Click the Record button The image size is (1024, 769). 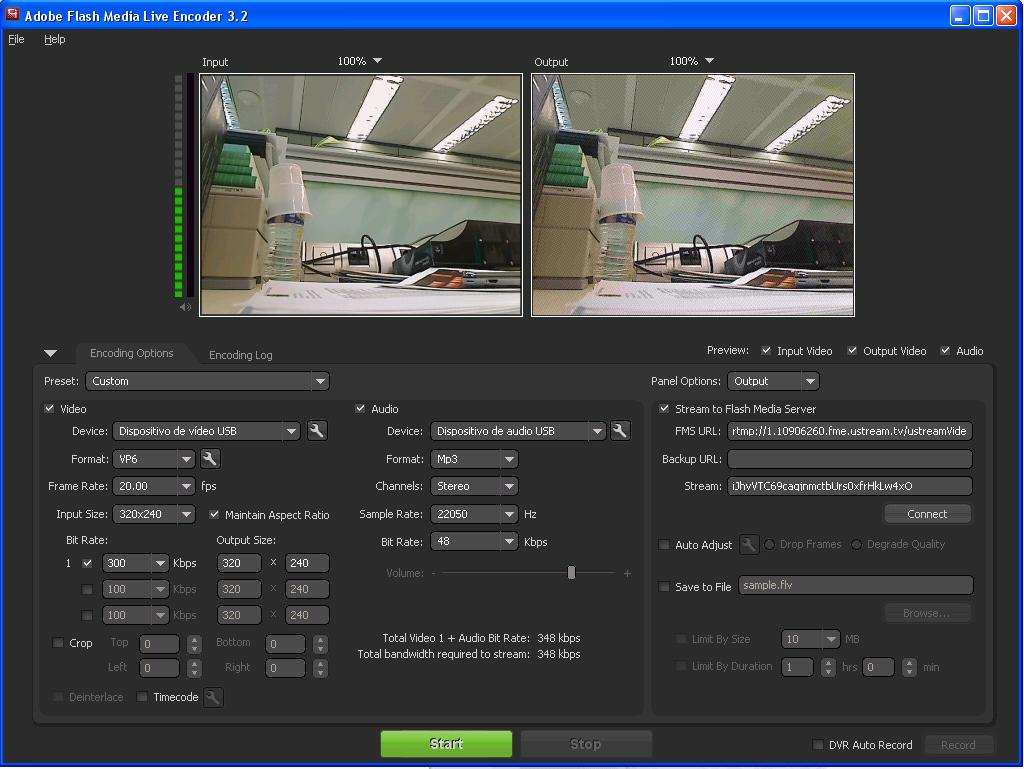pos(958,745)
